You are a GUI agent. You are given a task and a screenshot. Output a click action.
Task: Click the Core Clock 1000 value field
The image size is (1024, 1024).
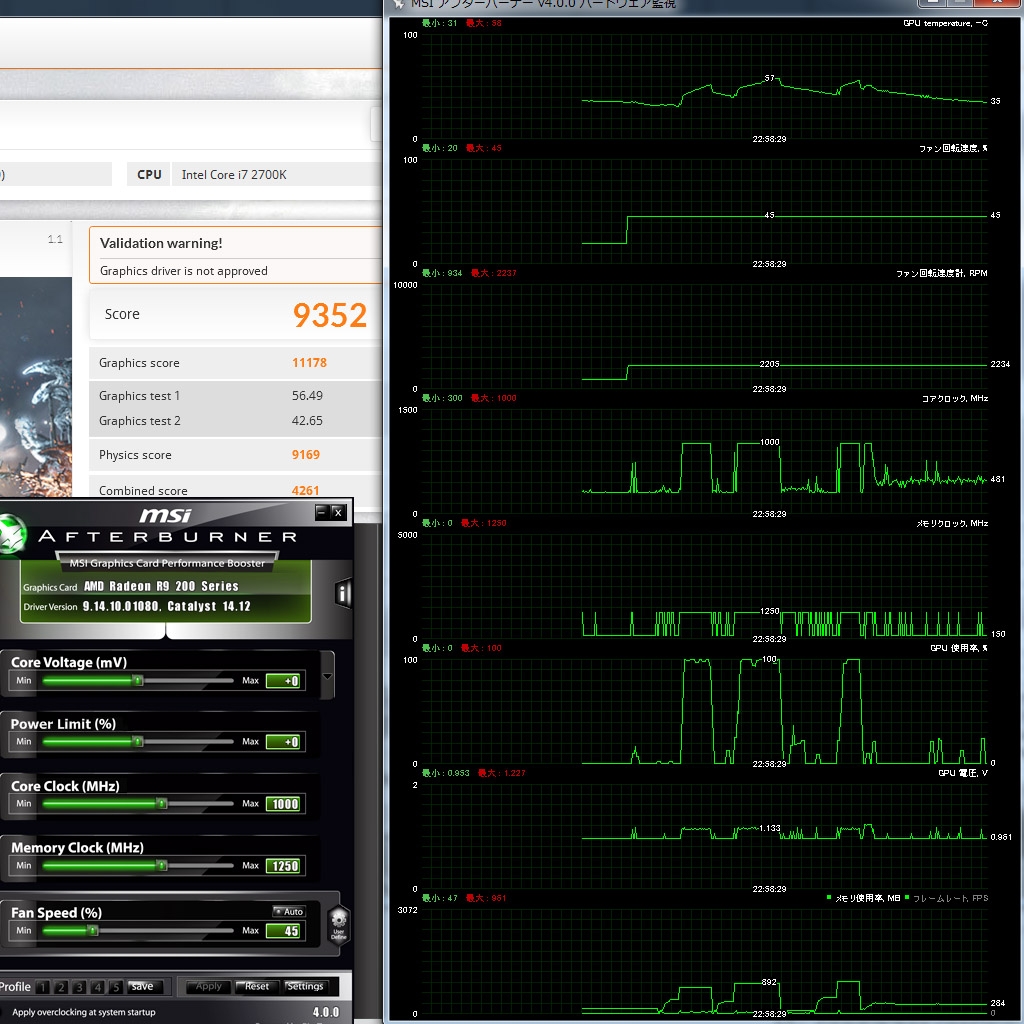(x=283, y=804)
